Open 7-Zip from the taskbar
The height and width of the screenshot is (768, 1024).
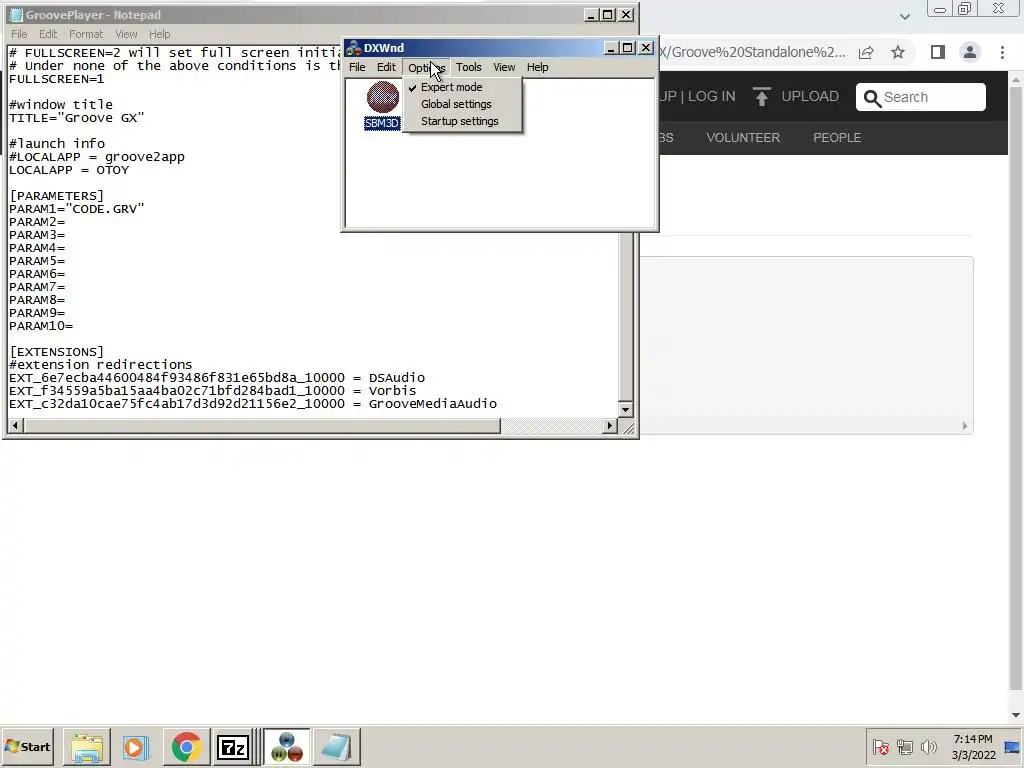[232, 747]
